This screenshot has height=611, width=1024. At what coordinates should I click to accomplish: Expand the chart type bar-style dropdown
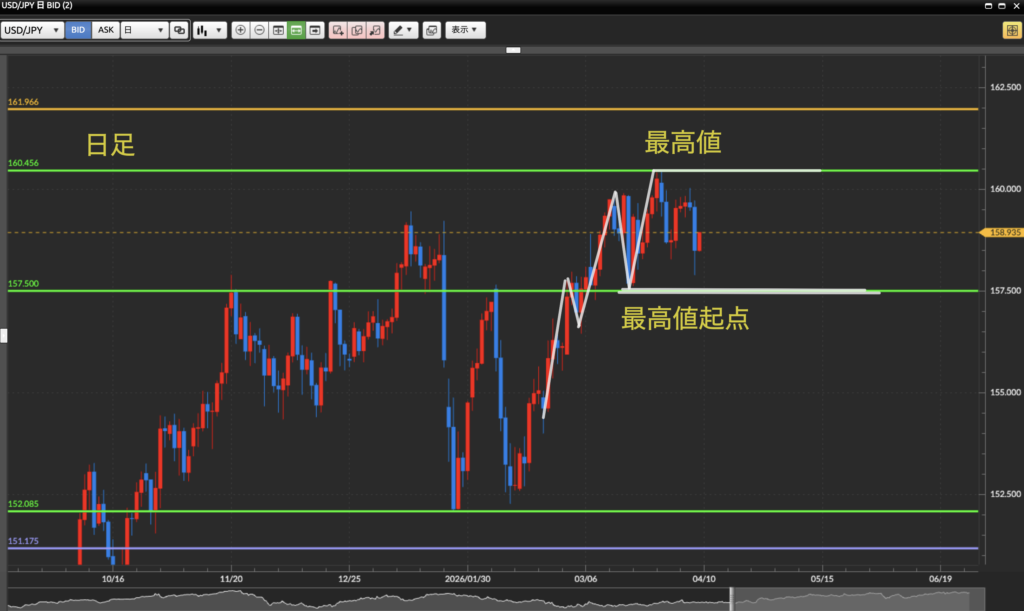209,30
